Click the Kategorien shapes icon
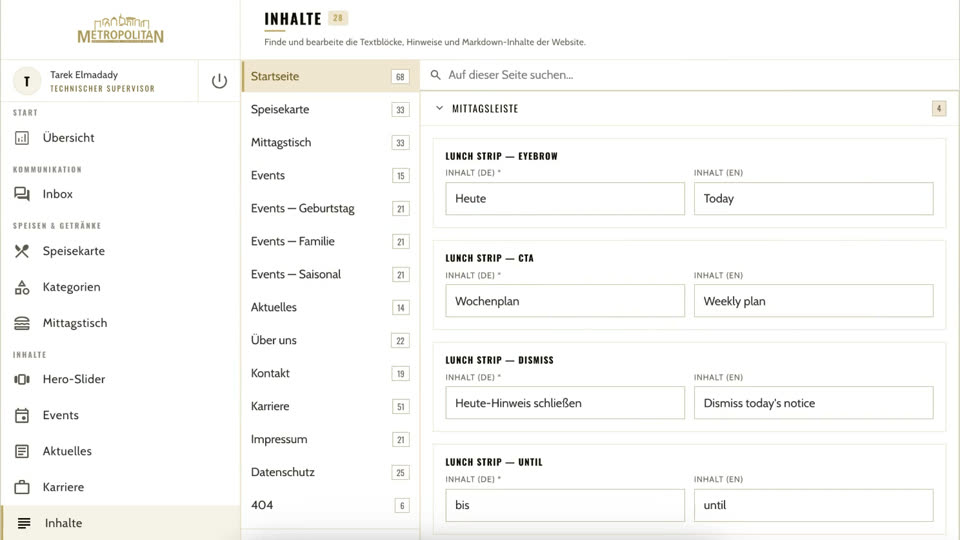Screen dimensions: 960x540 [x=22, y=287]
